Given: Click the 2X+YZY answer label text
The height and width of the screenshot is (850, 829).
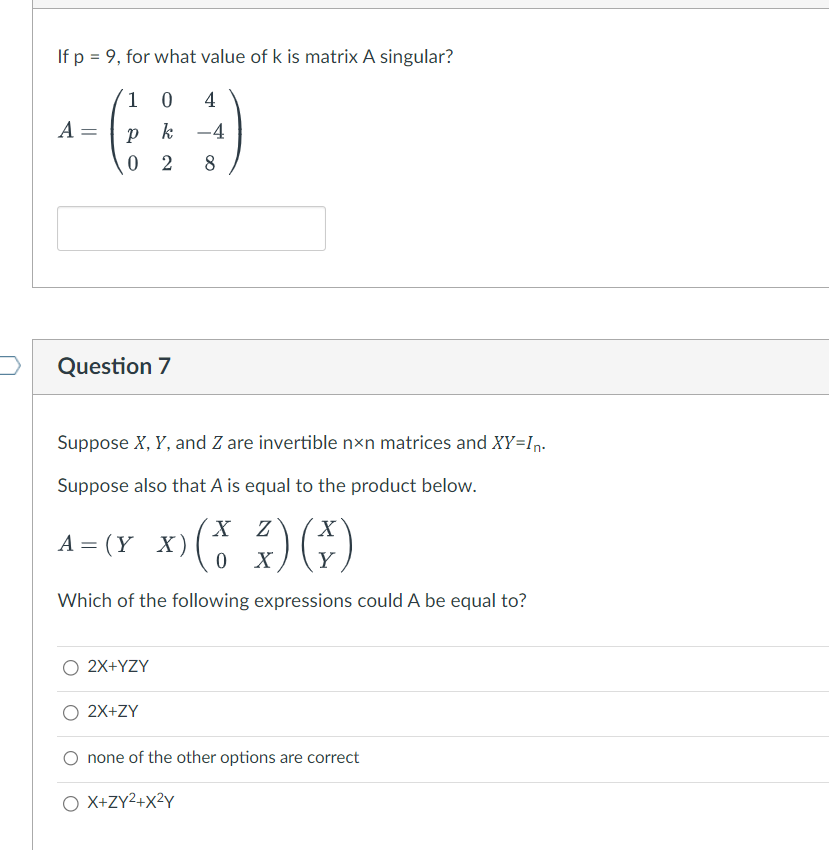Looking at the screenshot, I should click(x=117, y=667).
